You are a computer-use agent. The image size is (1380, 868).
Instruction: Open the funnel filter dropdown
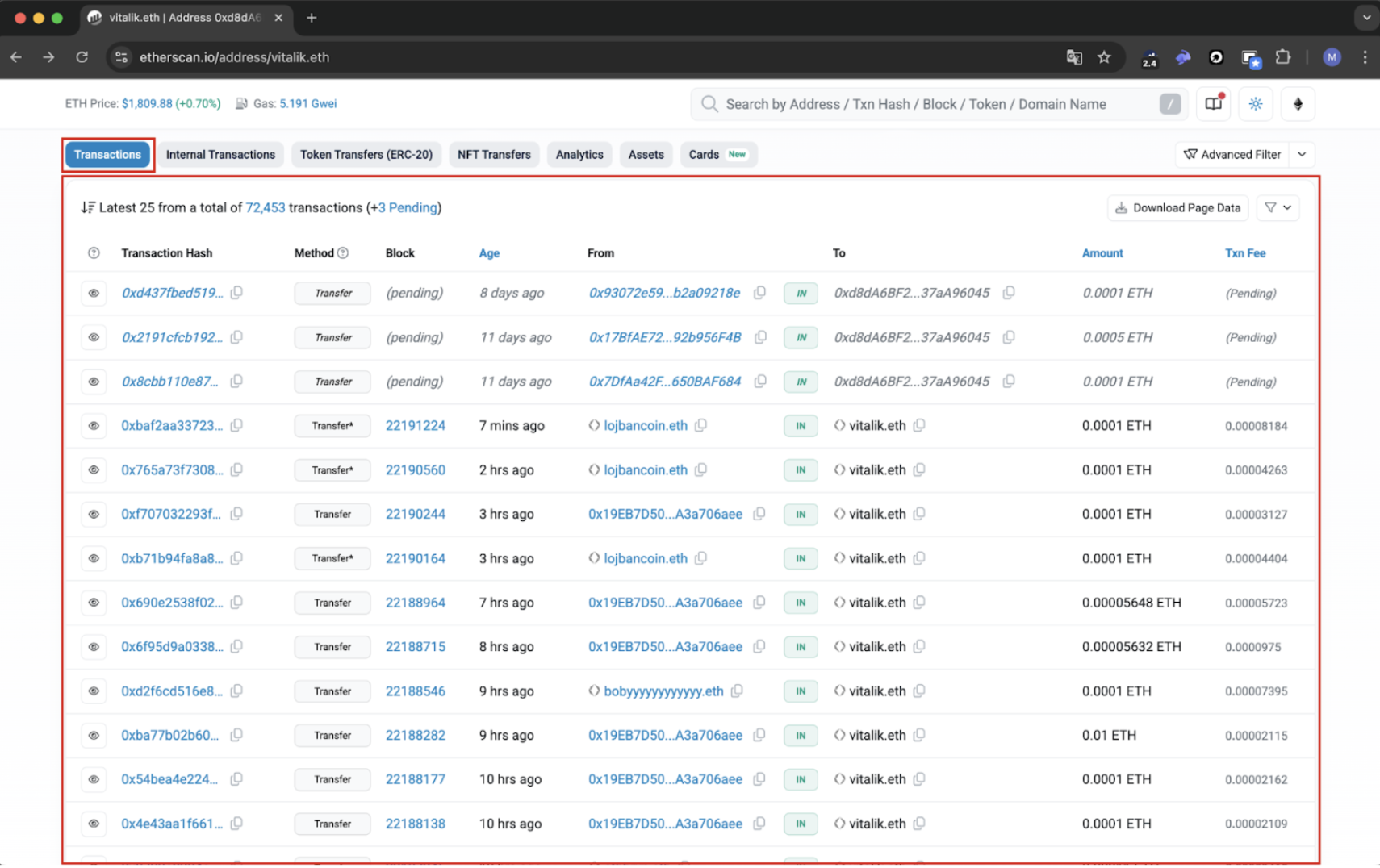[1278, 207]
